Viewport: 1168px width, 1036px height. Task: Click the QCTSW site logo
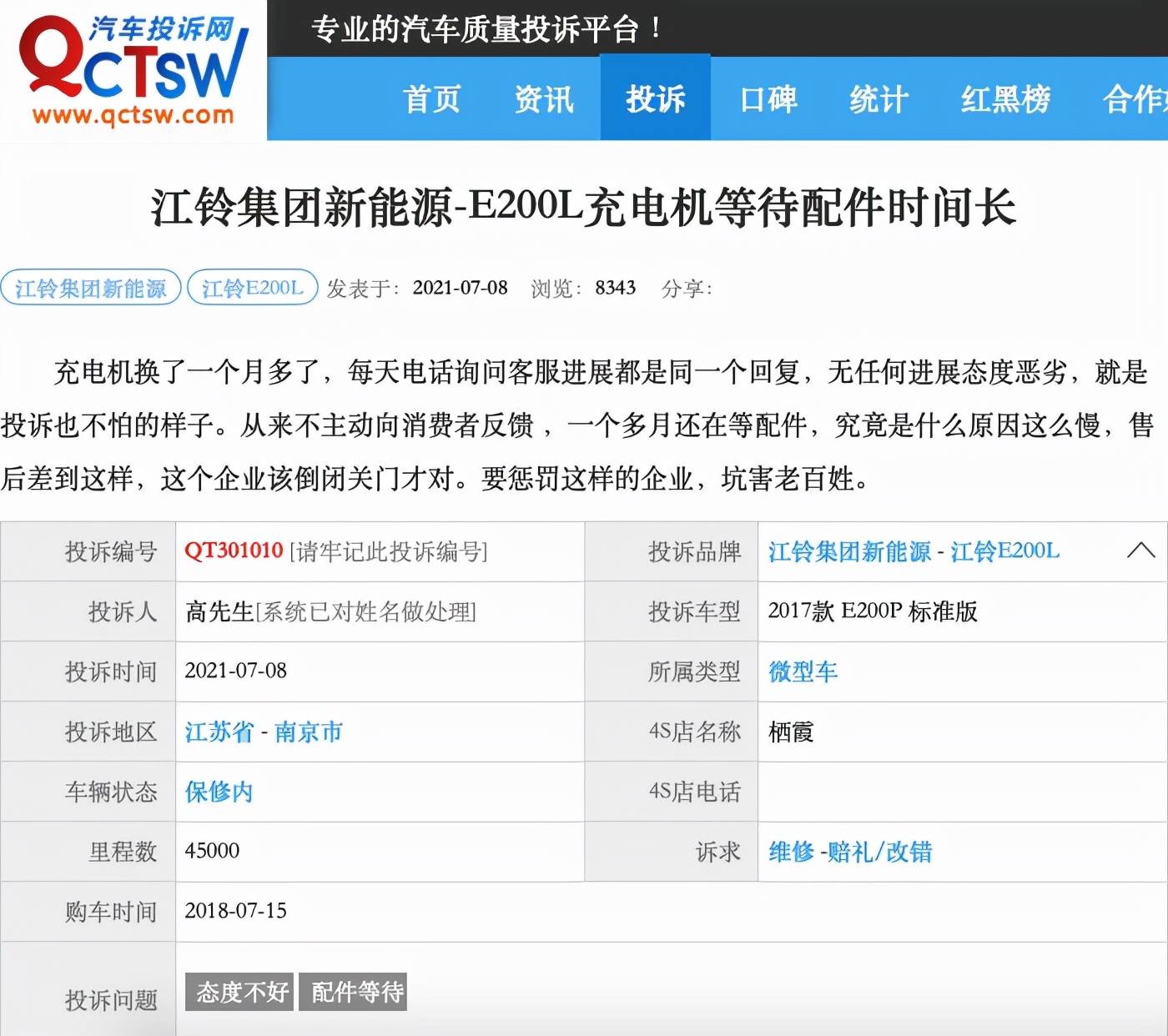point(133,71)
